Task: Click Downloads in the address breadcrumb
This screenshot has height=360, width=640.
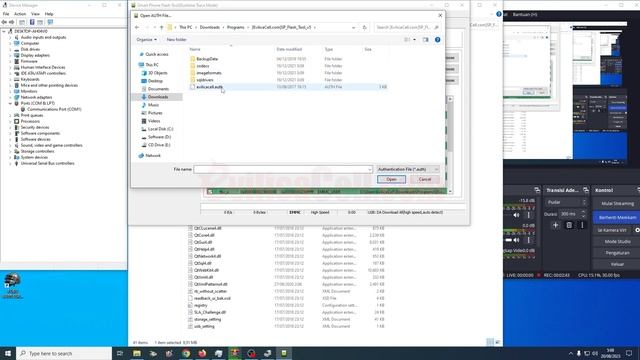Action: [209, 27]
